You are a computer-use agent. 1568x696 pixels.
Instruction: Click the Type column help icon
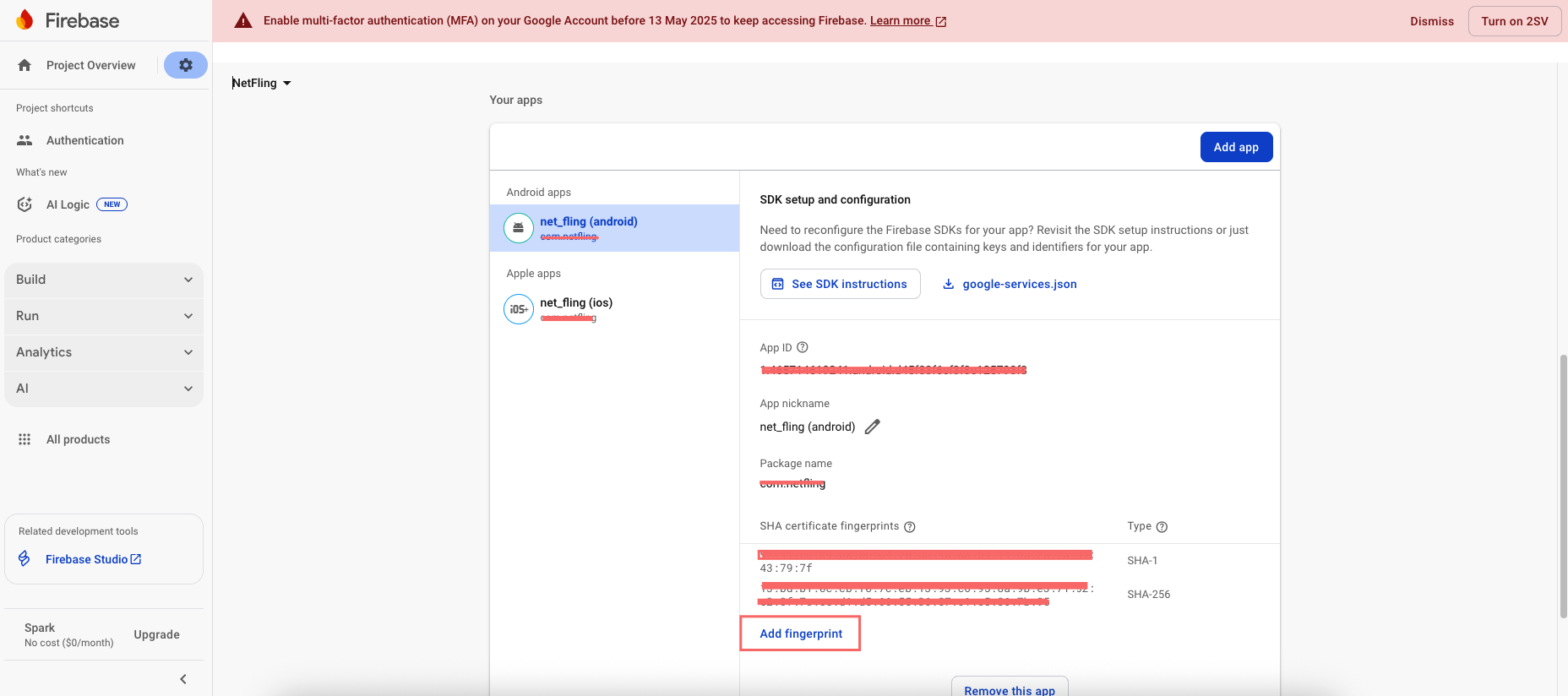click(1162, 526)
